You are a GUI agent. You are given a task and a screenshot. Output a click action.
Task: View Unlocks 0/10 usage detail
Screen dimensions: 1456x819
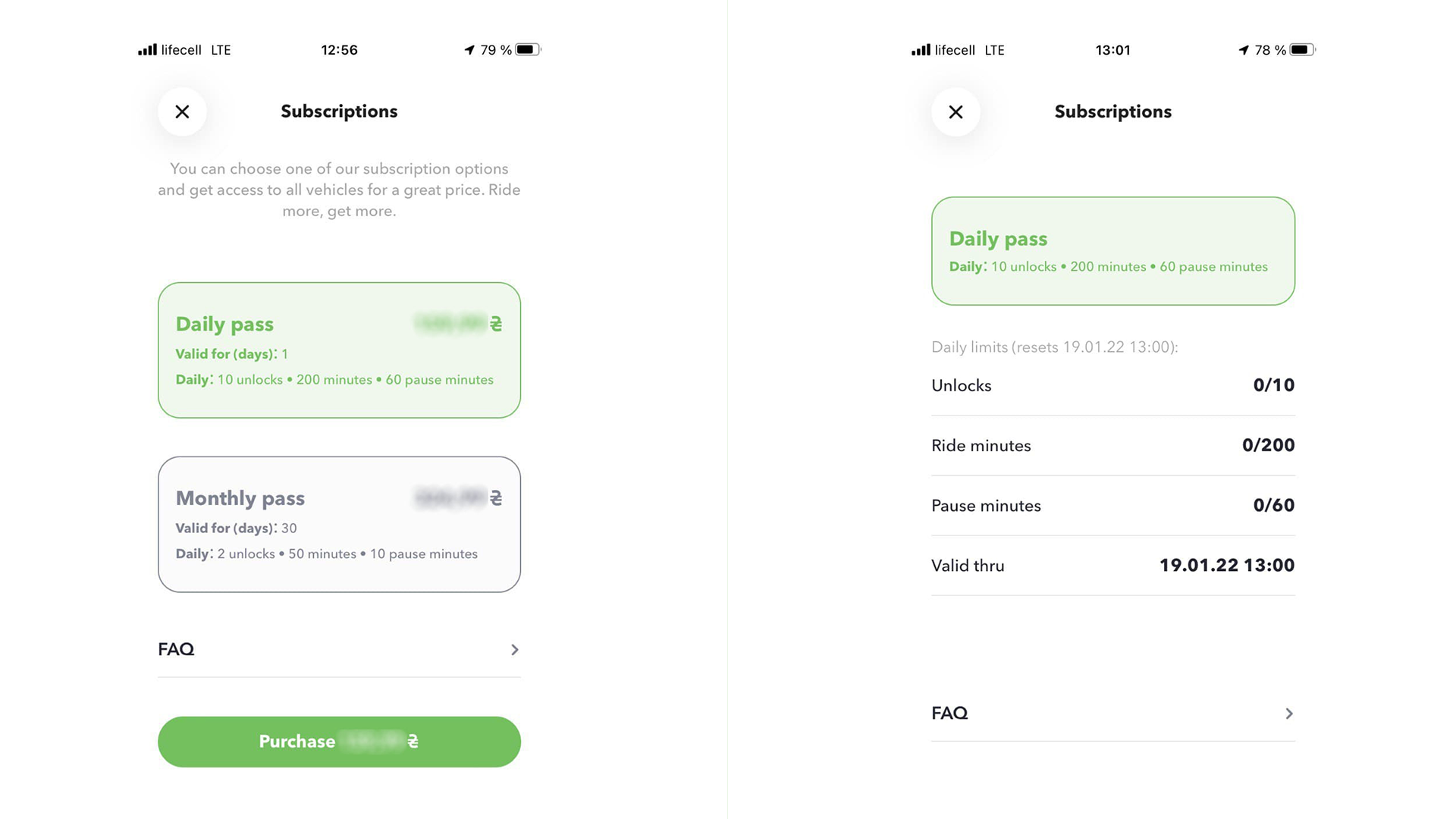pos(1113,385)
